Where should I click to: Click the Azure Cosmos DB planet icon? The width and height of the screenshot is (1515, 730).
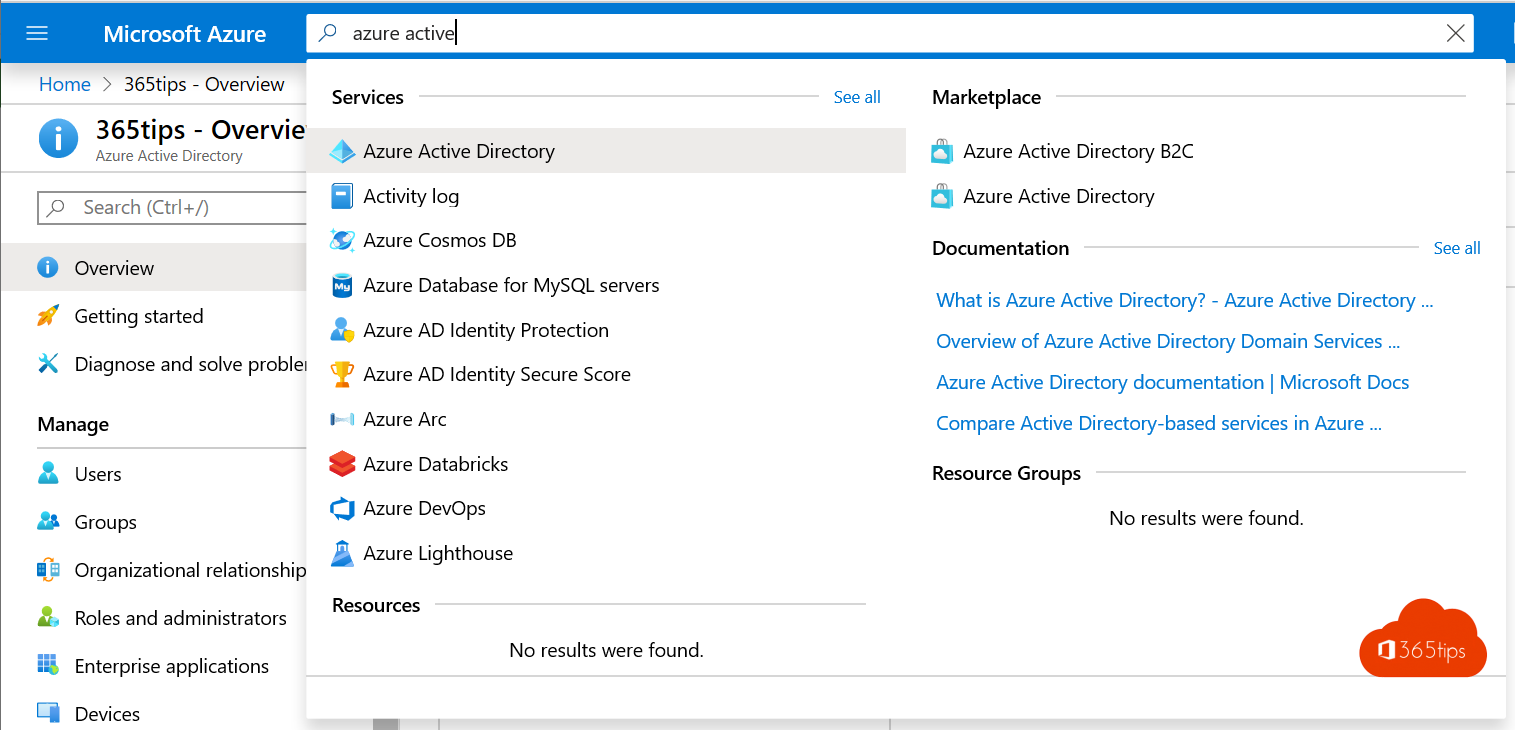tap(342, 241)
